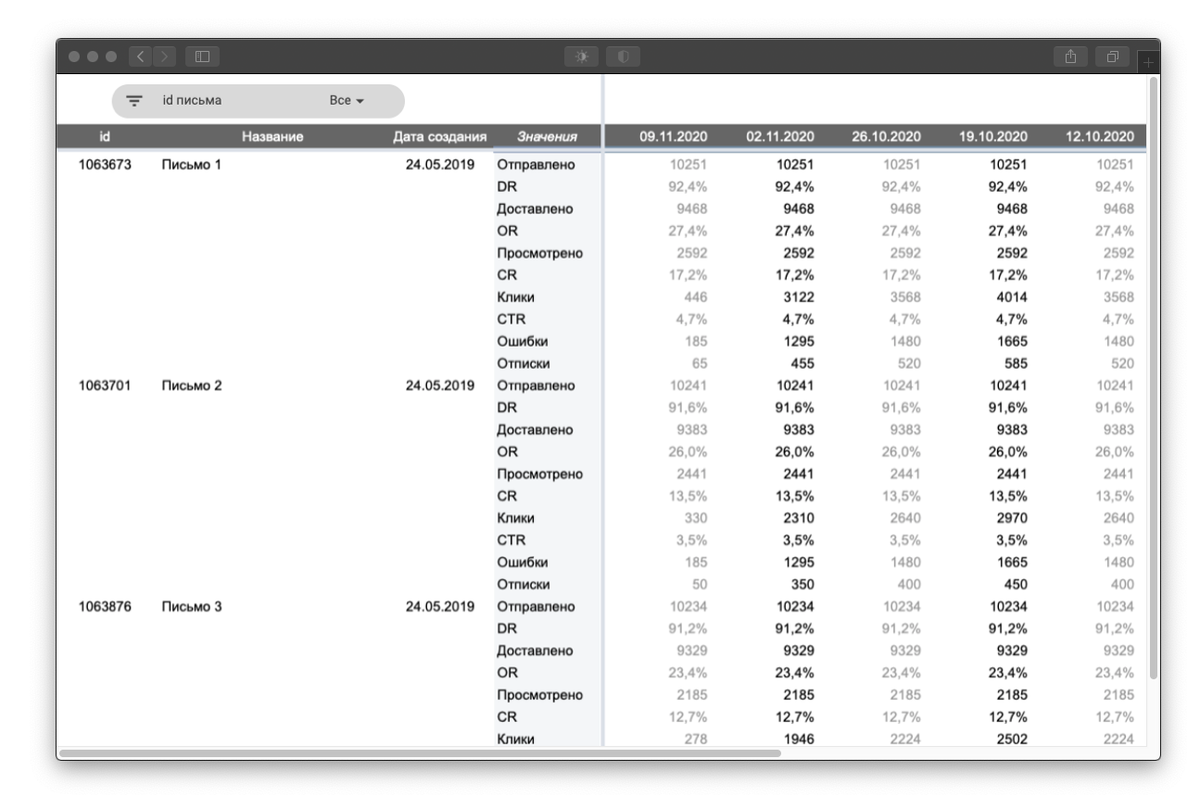The height and width of the screenshot is (809, 1200).
Task: Click the clicks value 2970
Action: point(1010,518)
